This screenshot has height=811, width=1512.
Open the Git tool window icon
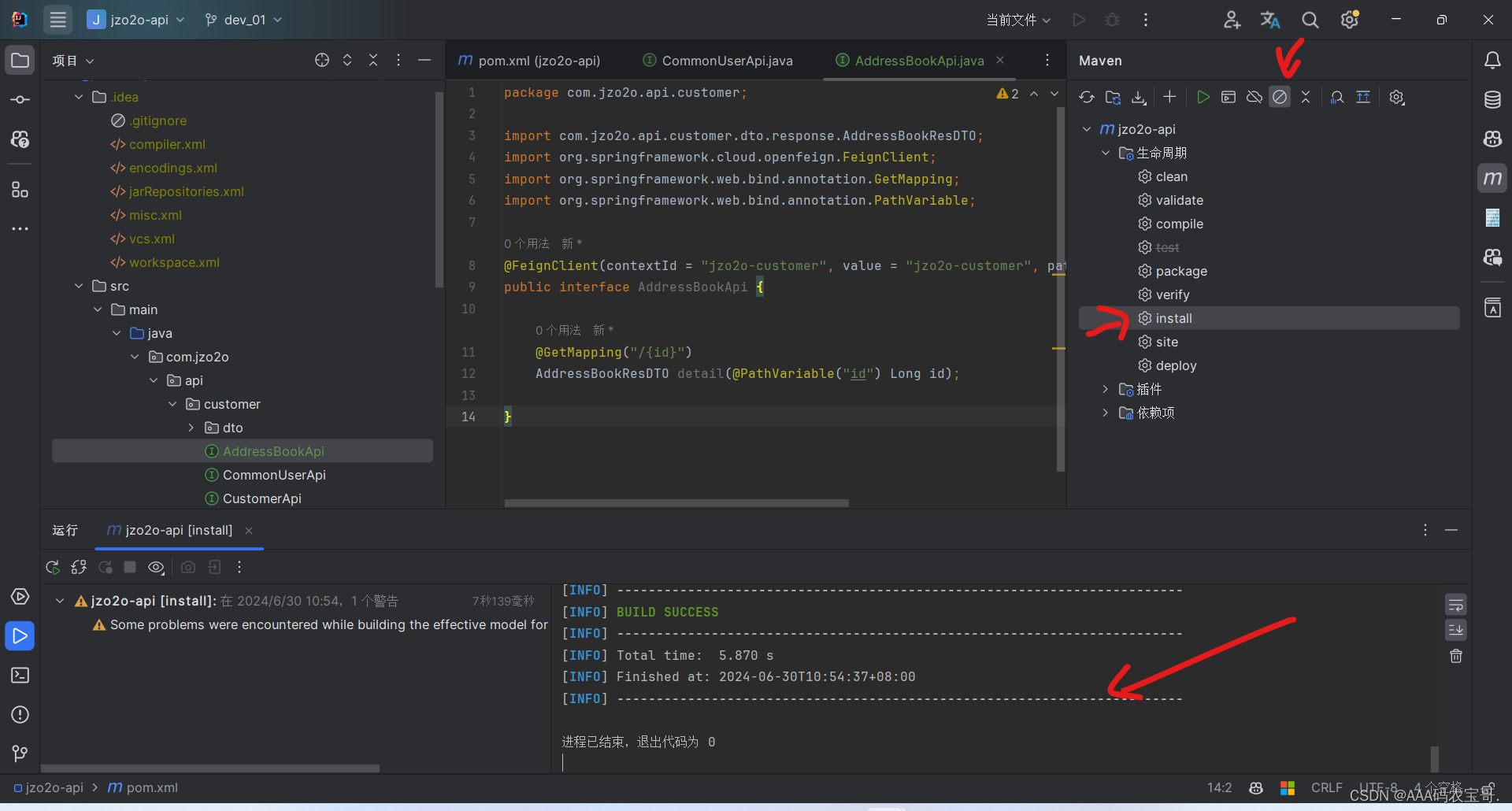20,754
